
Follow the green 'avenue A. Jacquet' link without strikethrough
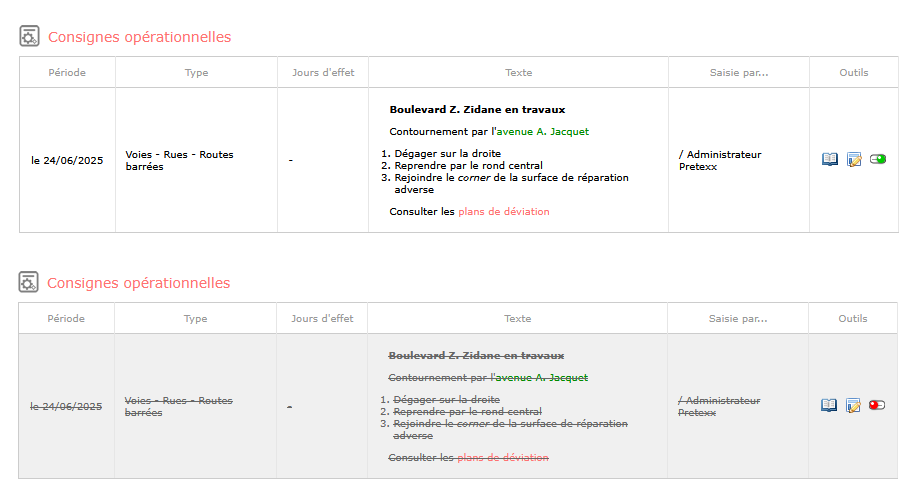tap(543, 132)
